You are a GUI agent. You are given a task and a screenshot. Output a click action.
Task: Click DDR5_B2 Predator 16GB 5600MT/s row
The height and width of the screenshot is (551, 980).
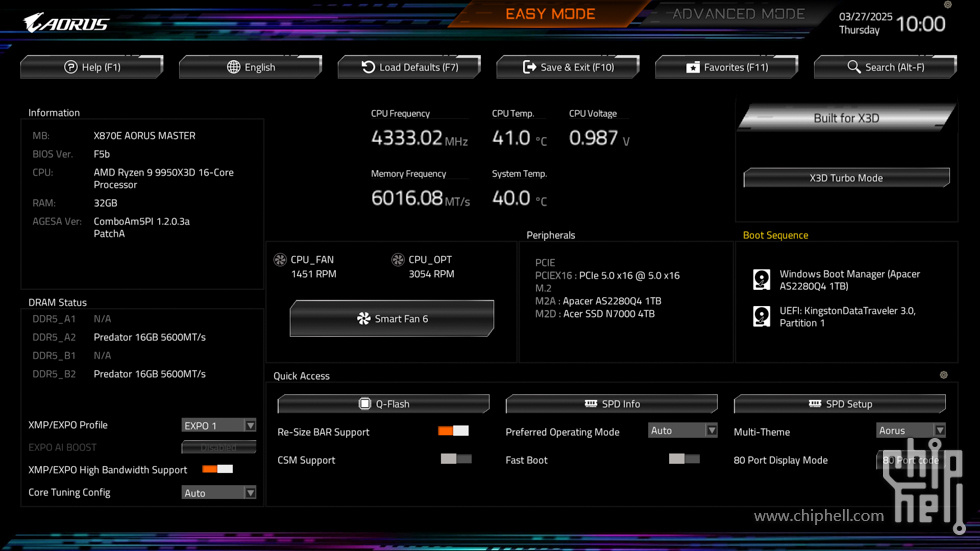(x=119, y=374)
